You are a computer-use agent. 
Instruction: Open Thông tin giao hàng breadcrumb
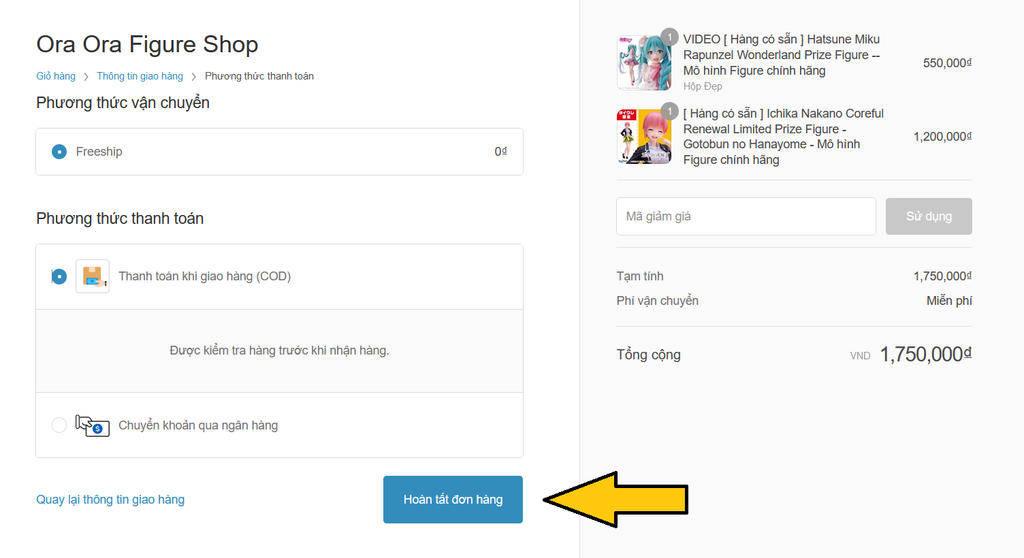[x=140, y=76]
